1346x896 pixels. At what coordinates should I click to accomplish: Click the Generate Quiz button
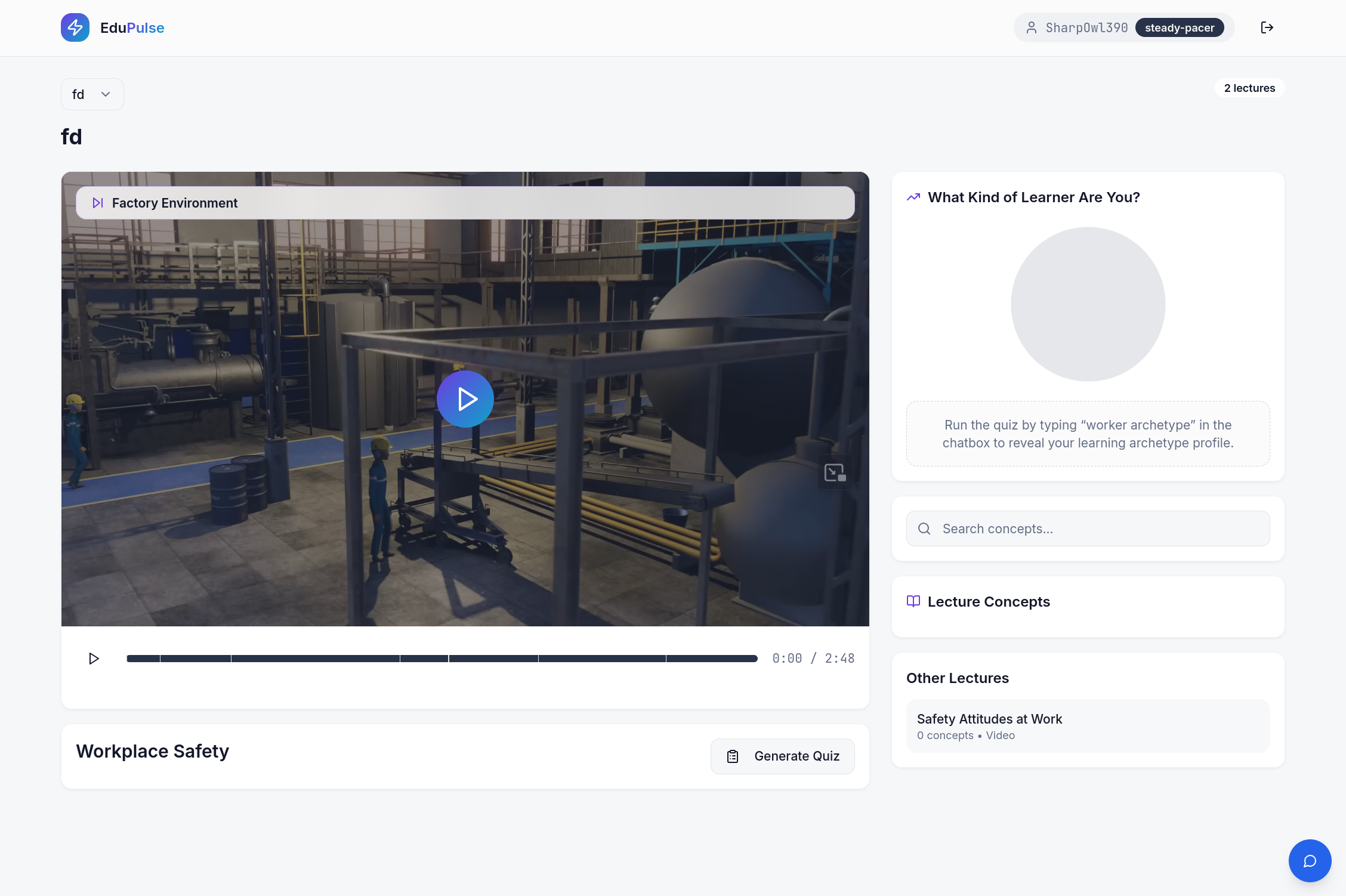782,756
